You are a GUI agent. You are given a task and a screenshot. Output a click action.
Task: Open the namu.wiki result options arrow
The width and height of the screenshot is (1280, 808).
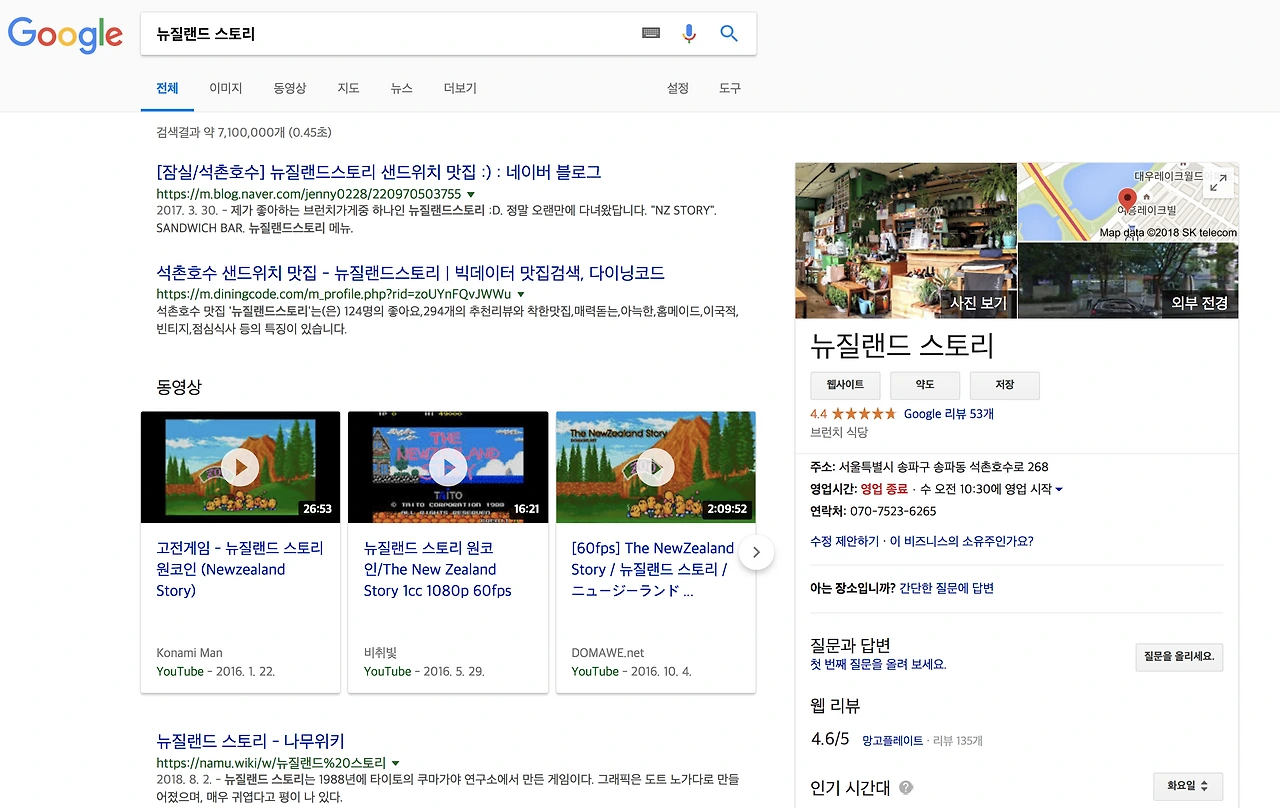396,763
